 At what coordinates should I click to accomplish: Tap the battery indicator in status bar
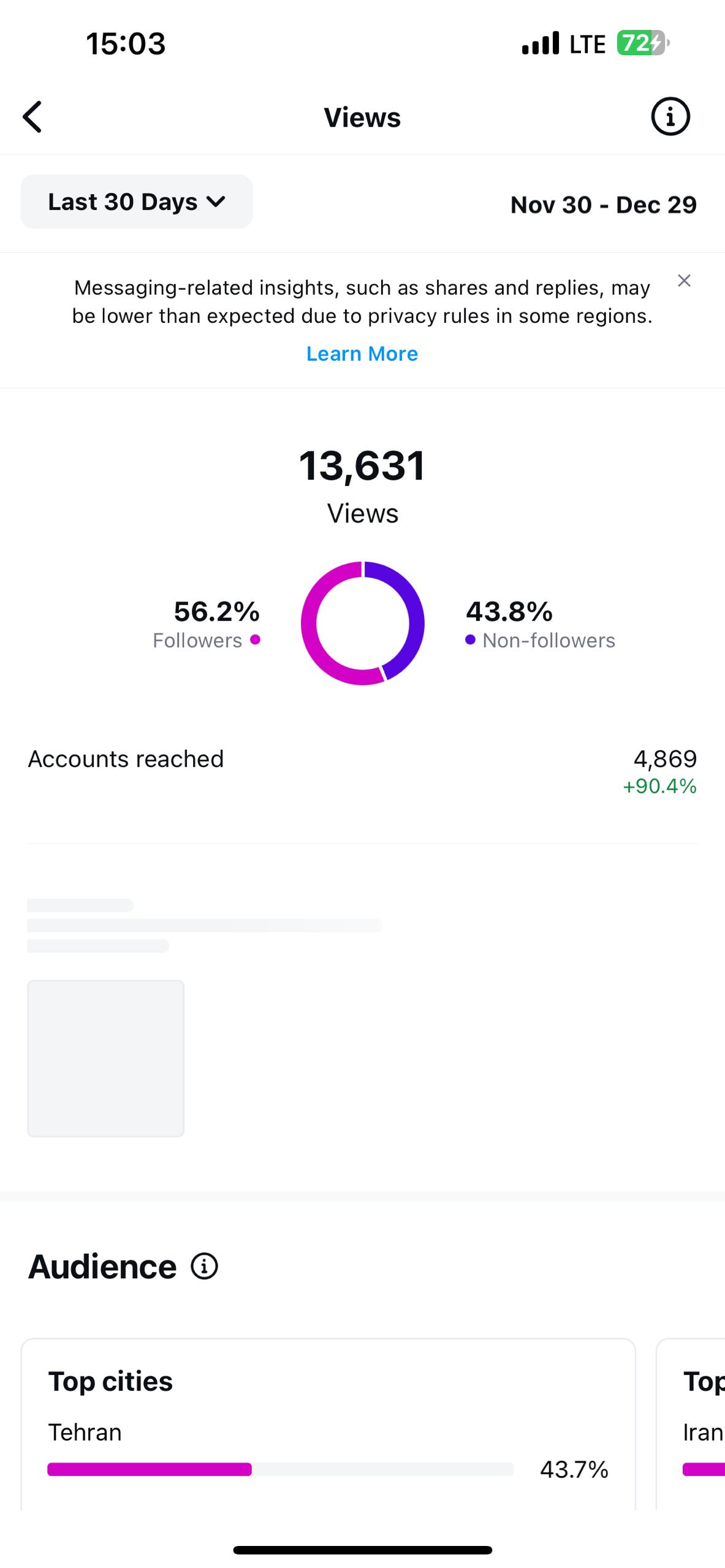[x=642, y=43]
